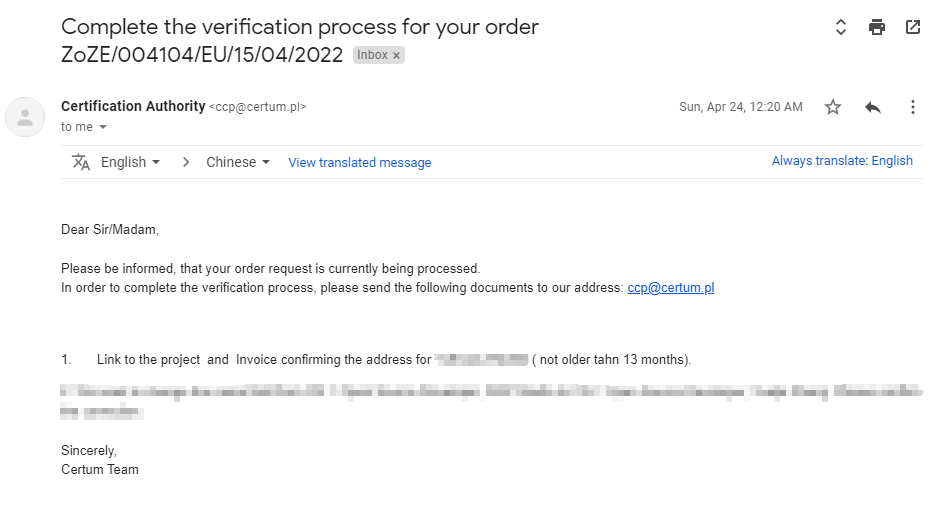Open the three-dot more options menu

point(912,107)
